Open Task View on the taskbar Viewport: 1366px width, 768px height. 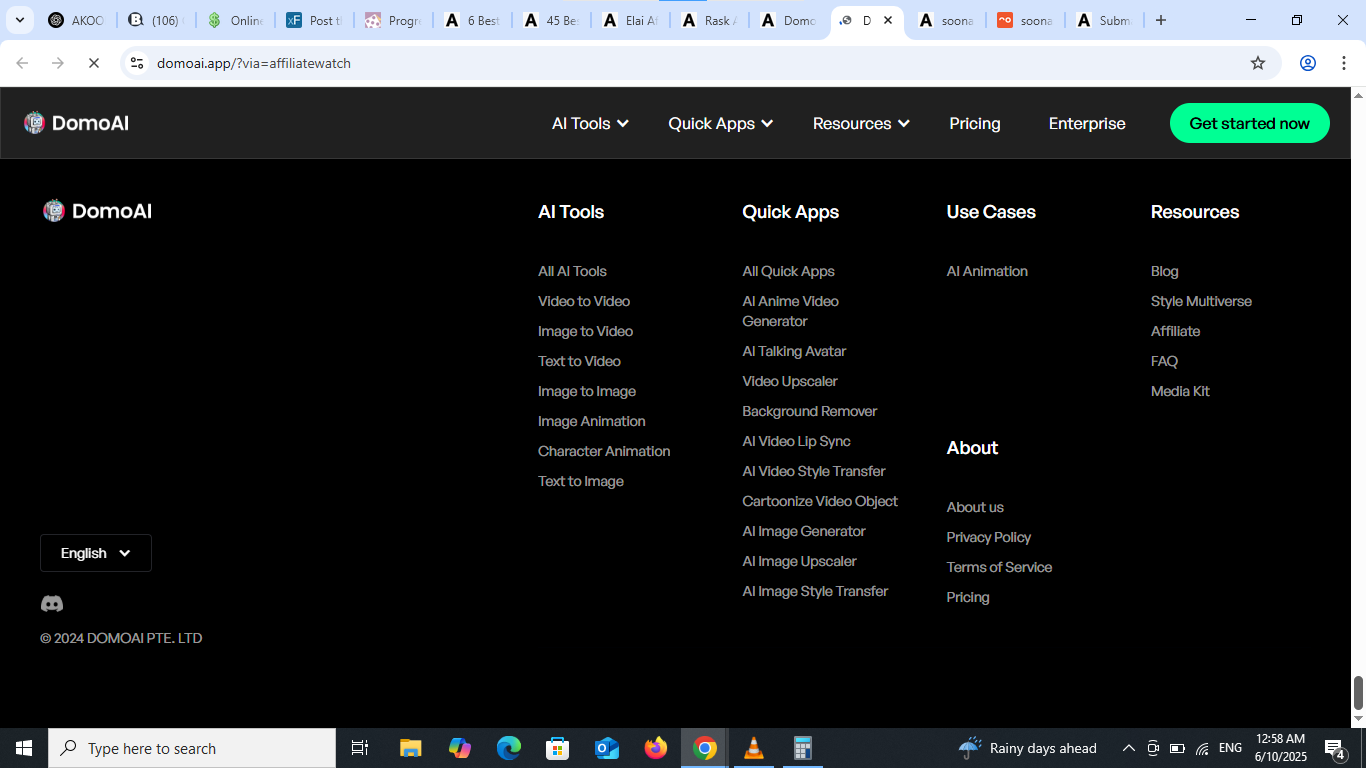360,748
